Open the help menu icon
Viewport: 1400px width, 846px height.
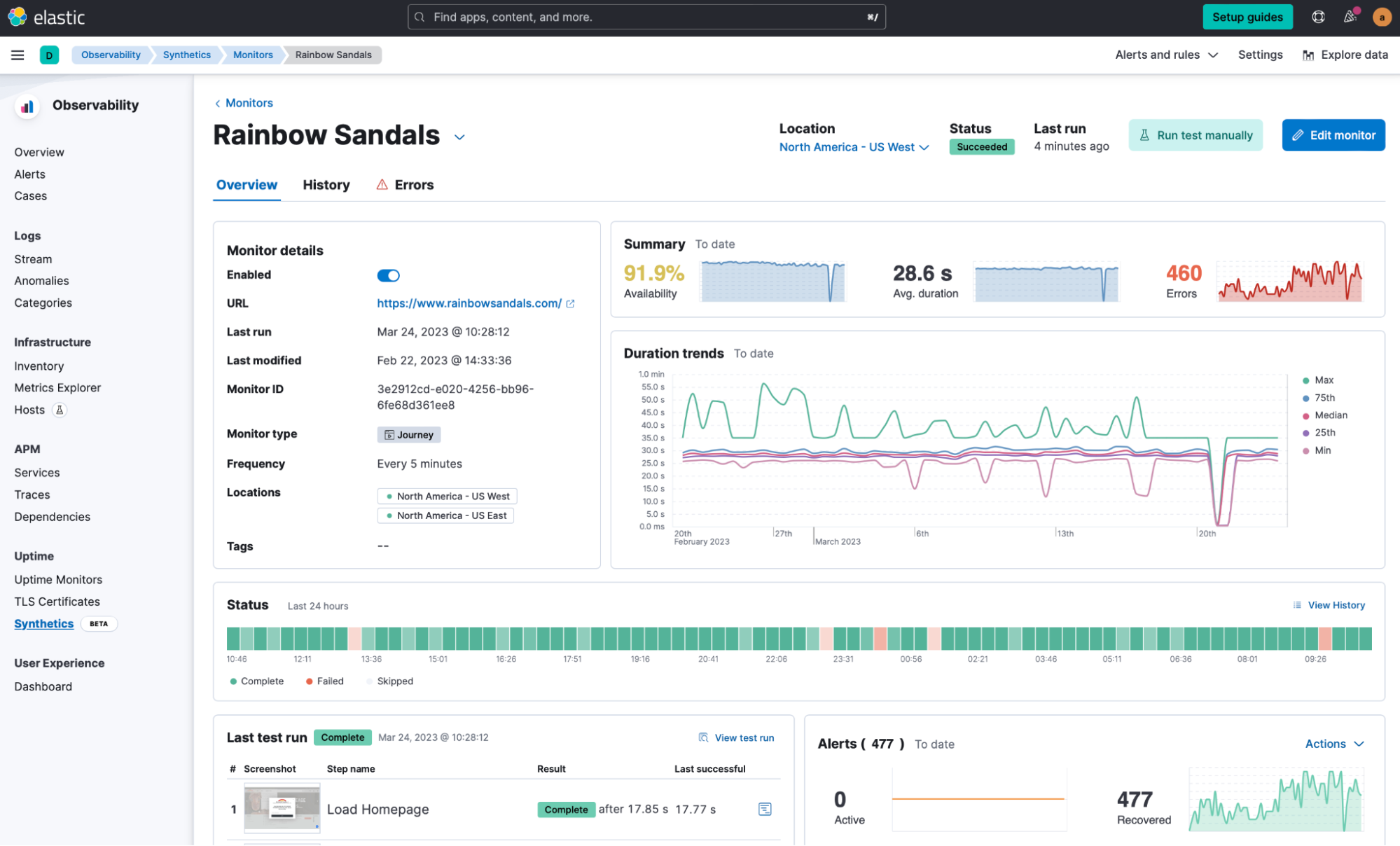point(1318,17)
